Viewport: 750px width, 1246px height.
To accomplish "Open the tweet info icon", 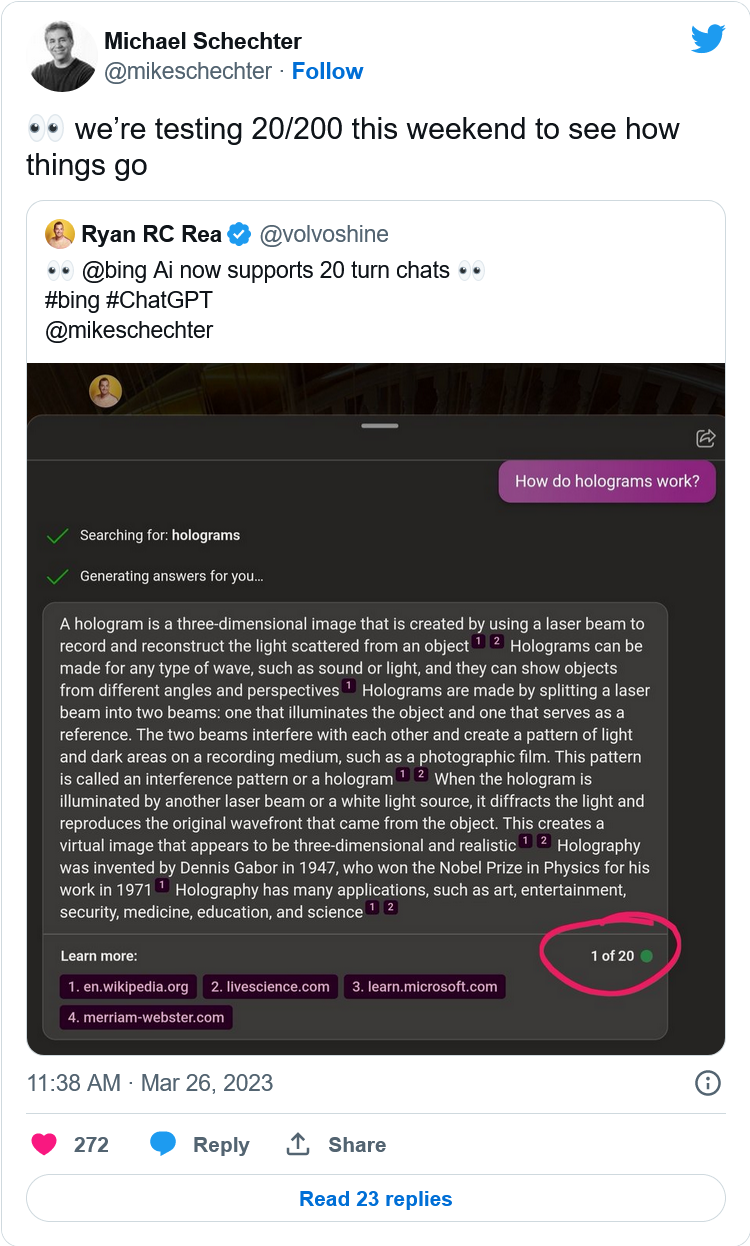I will pyautogui.click(x=708, y=1083).
